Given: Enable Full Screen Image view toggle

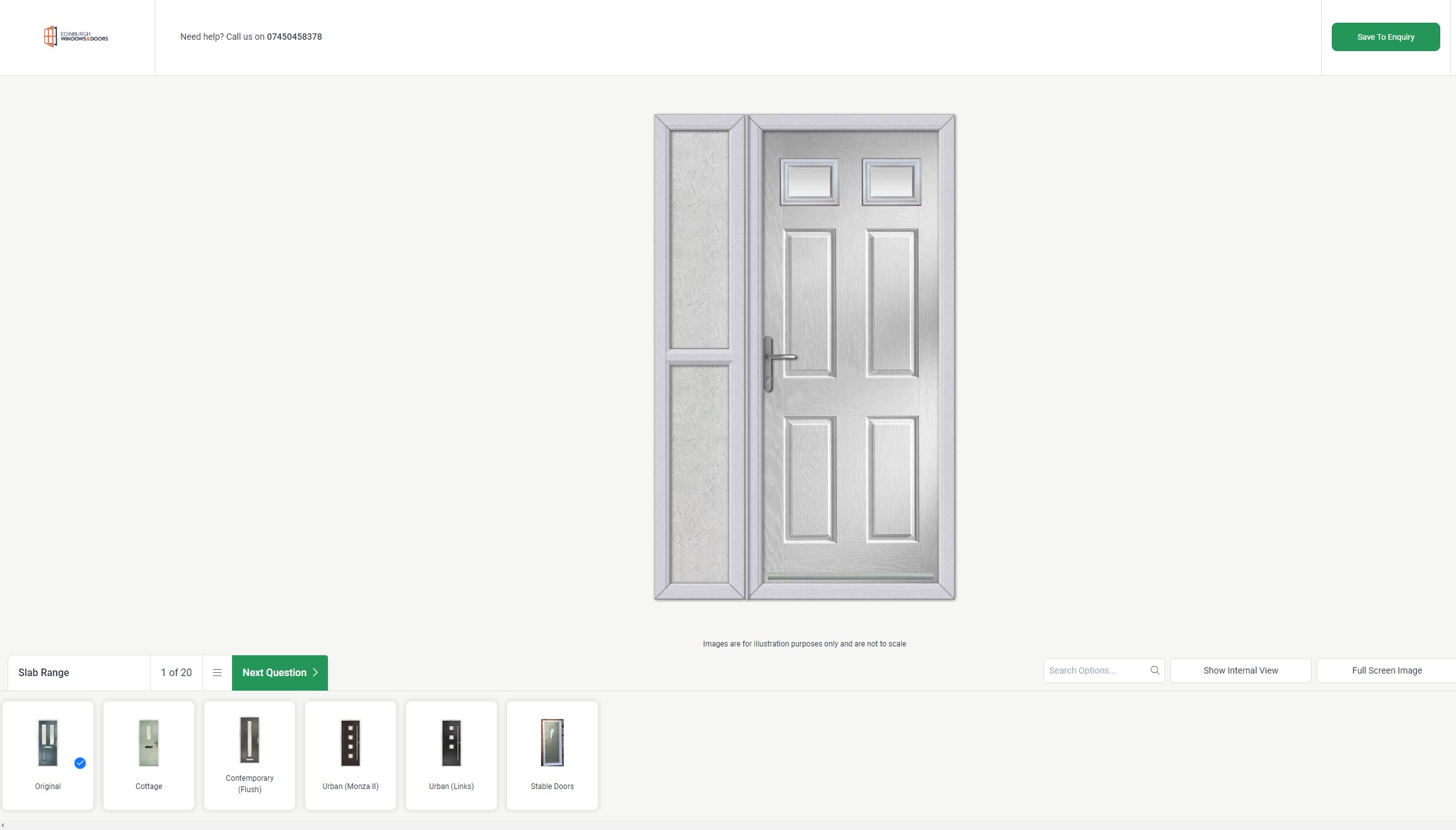Looking at the screenshot, I should point(1387,670).
